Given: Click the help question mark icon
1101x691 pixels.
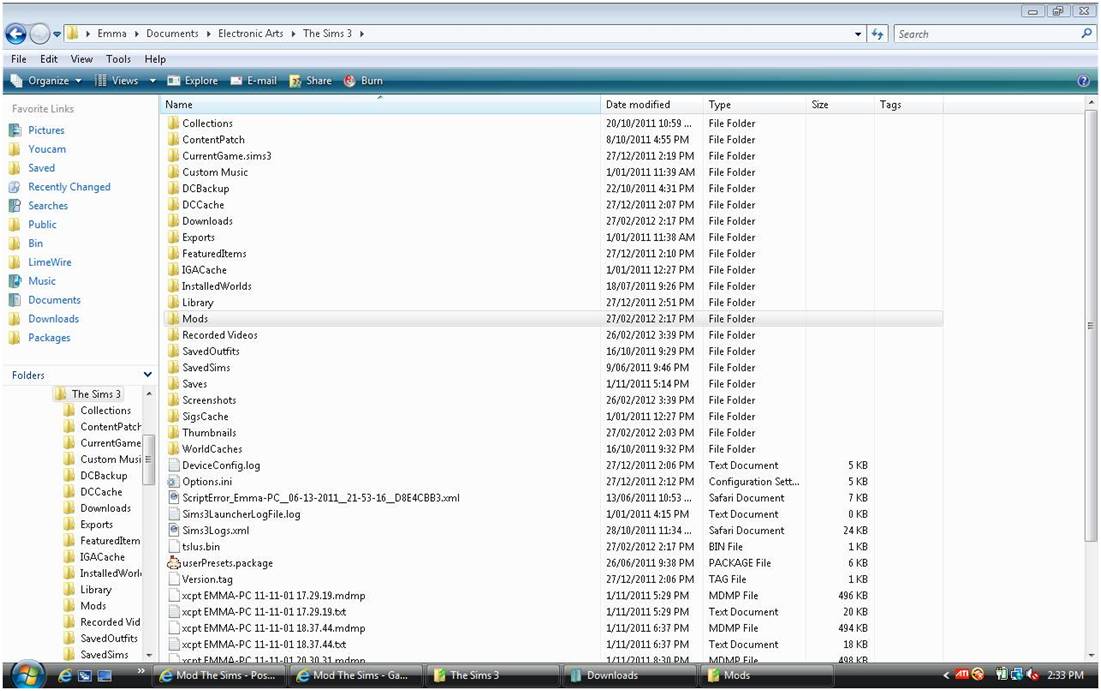Looking at the screenshot, I should click(1083, 81).
